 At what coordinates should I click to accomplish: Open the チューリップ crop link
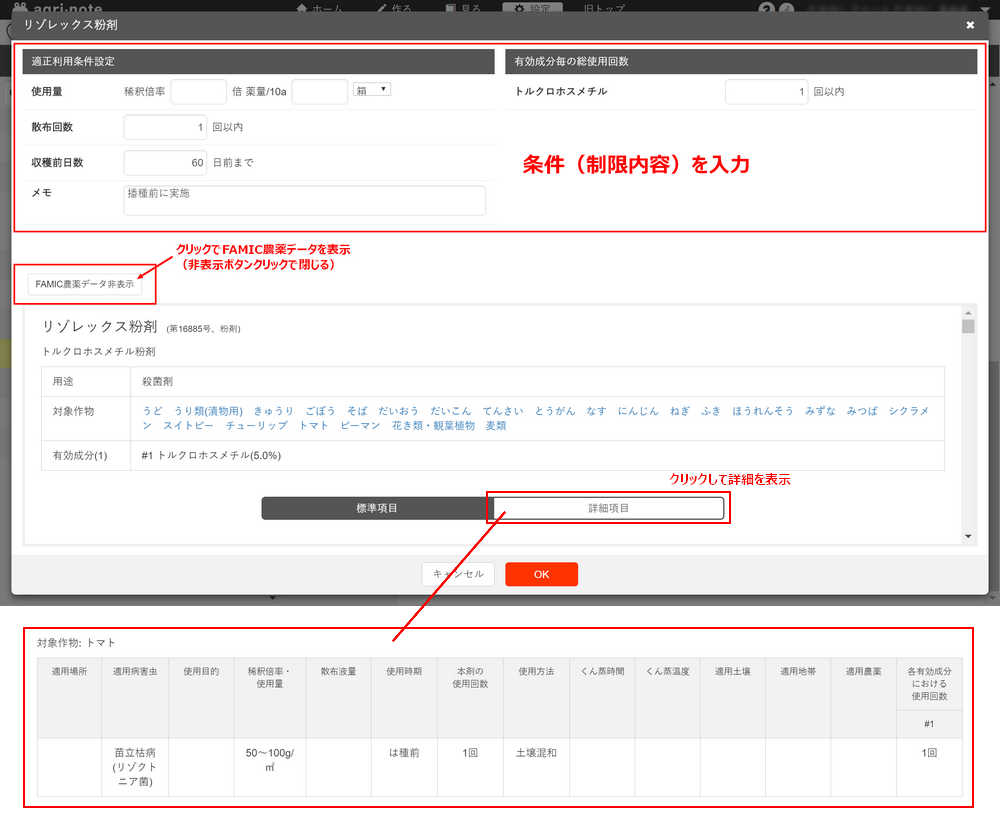pyautogui.click(x=256, y=426)
